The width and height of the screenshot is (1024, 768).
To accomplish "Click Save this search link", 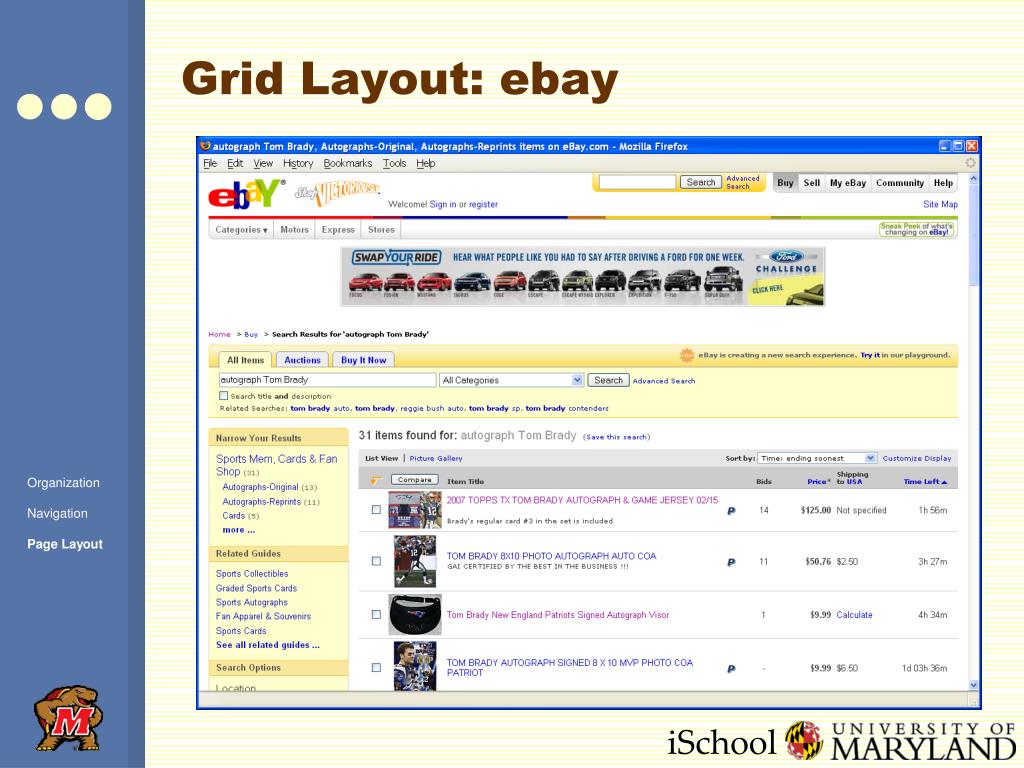I will pyautogui.click(x=616, y=437).
